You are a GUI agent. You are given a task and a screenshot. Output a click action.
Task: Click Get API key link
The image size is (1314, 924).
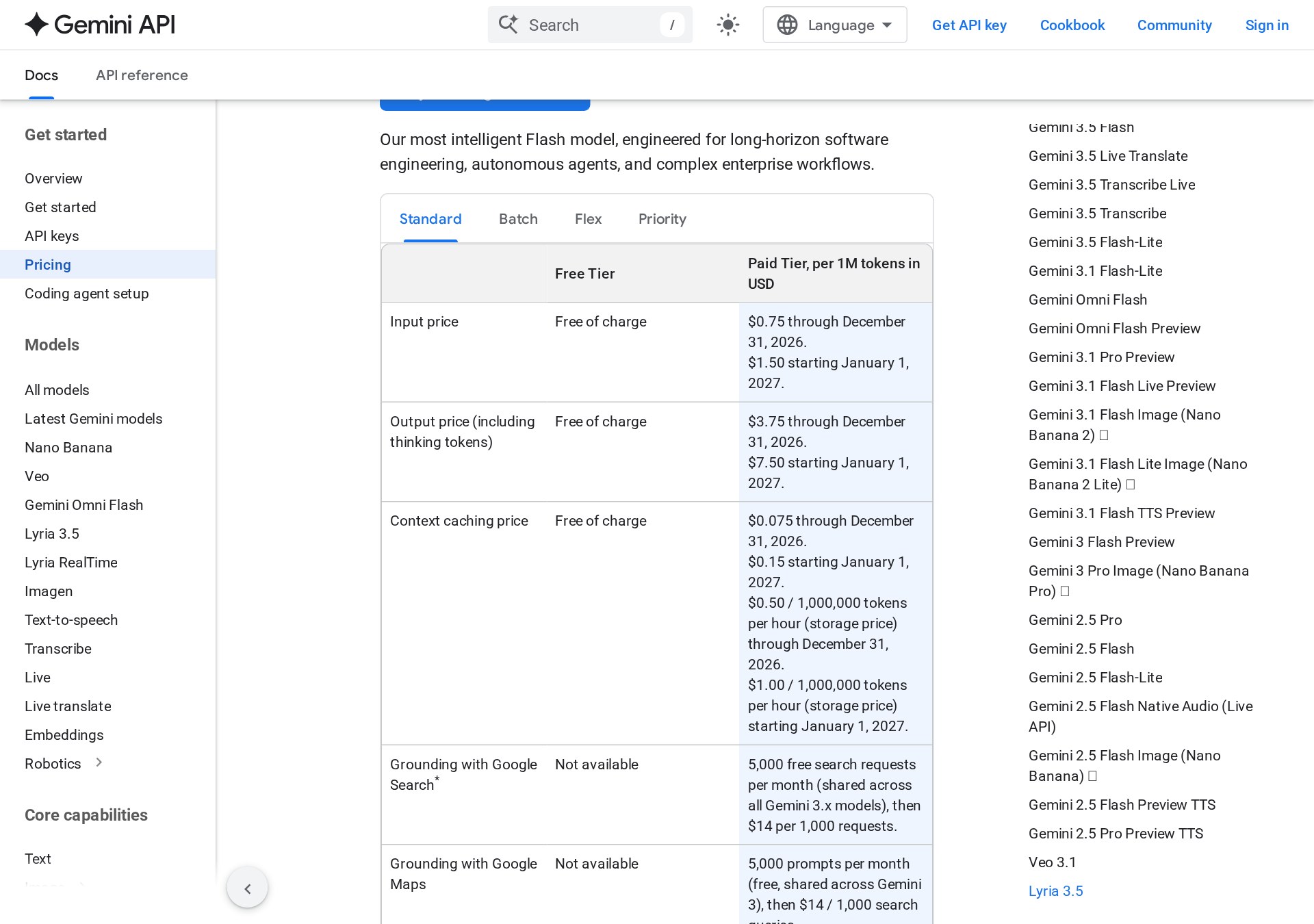(969, 25)
